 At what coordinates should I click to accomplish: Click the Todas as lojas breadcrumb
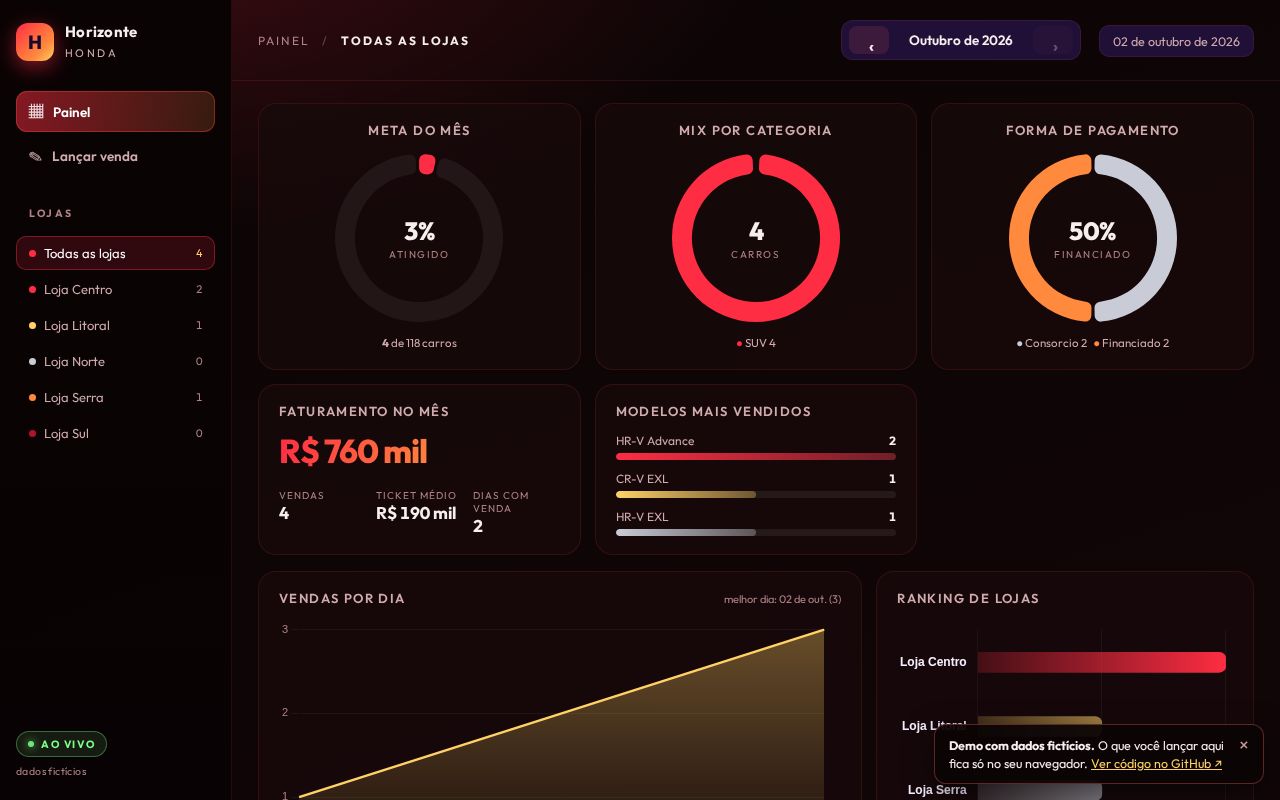click(x=405, y=41)
